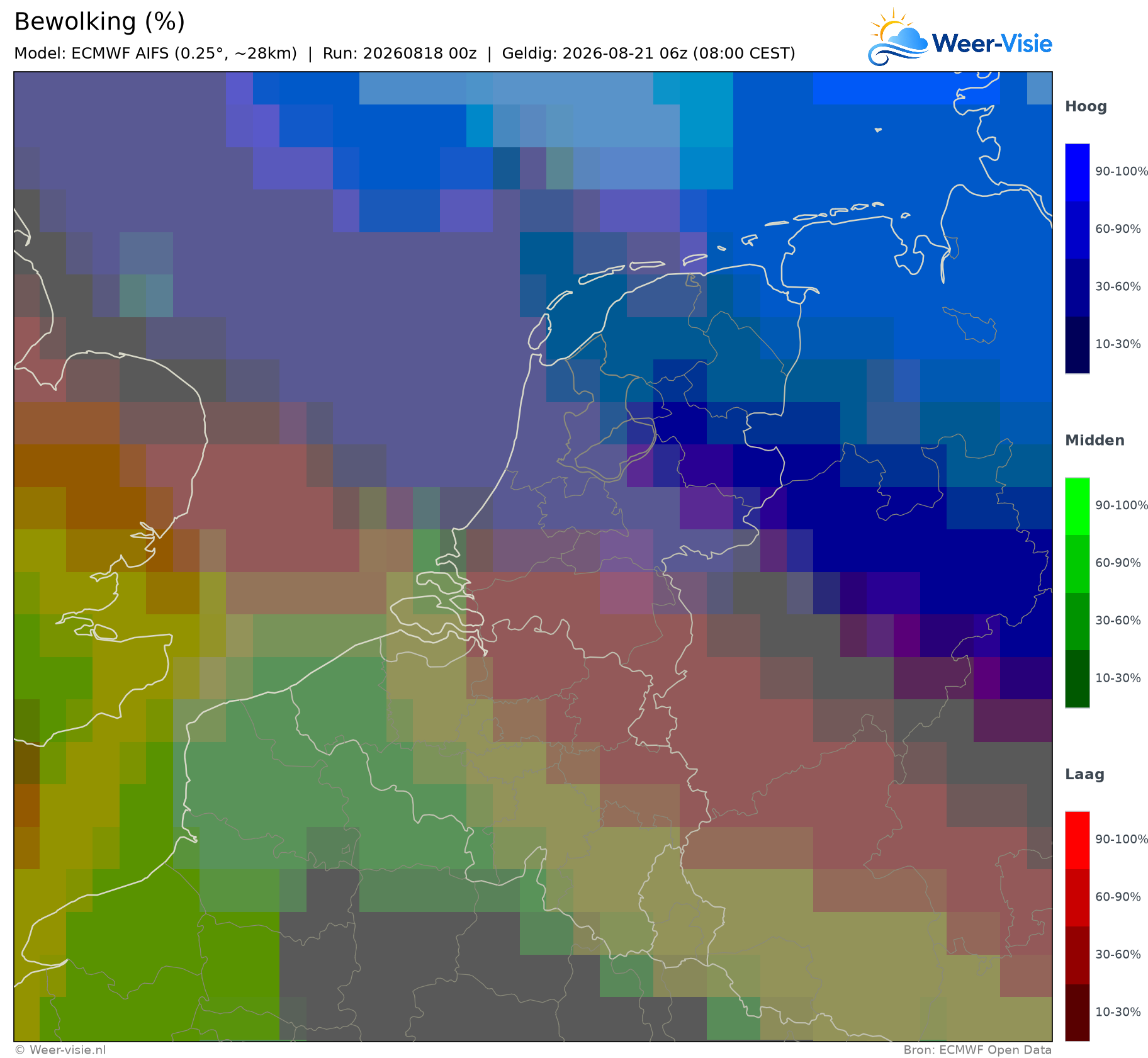Select the Hoog 90-100% bright blue swatch
This screenshot has width=1148, height=1058.
point(1077,172)
